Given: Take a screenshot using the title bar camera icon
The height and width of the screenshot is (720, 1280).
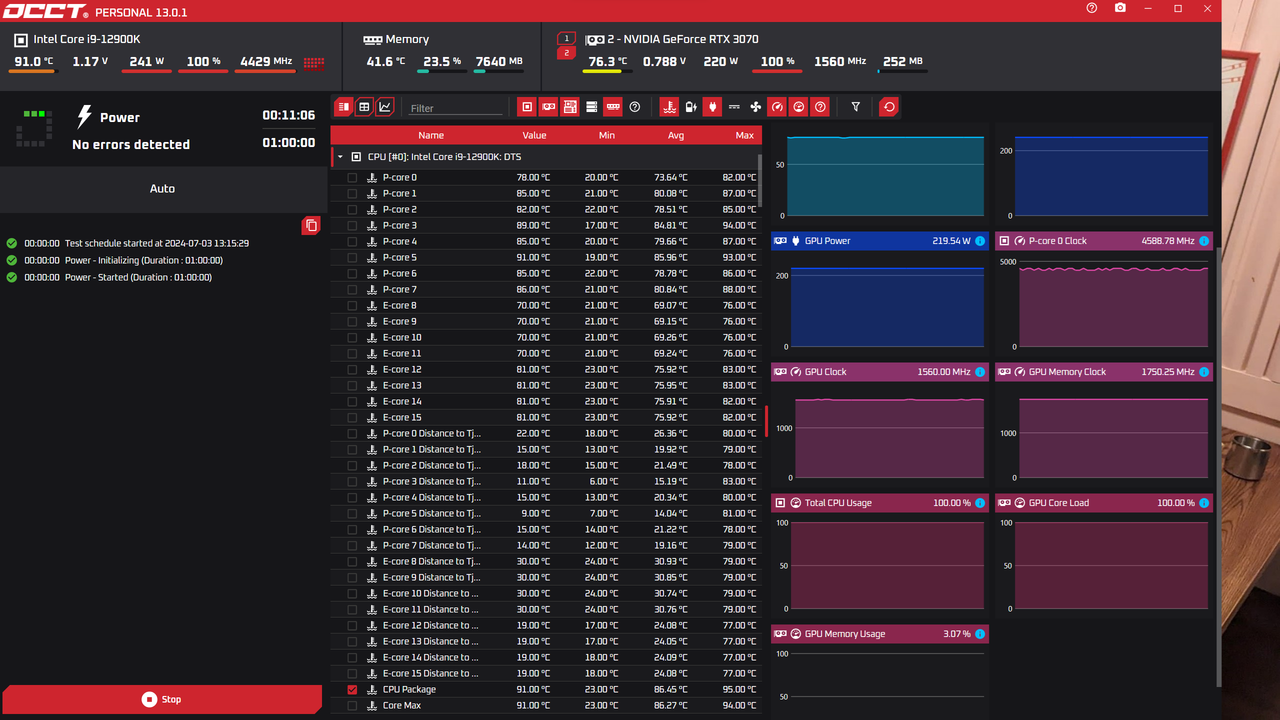Looking at the screenshot, I should coord(1120,8).
